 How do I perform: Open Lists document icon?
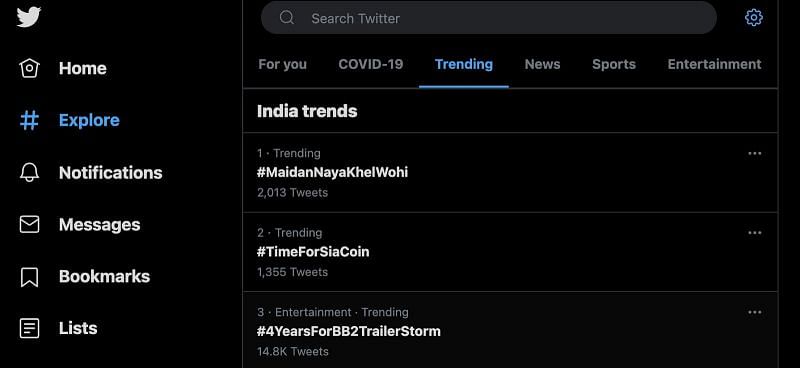pyautogui.click(x=29, y=328)
